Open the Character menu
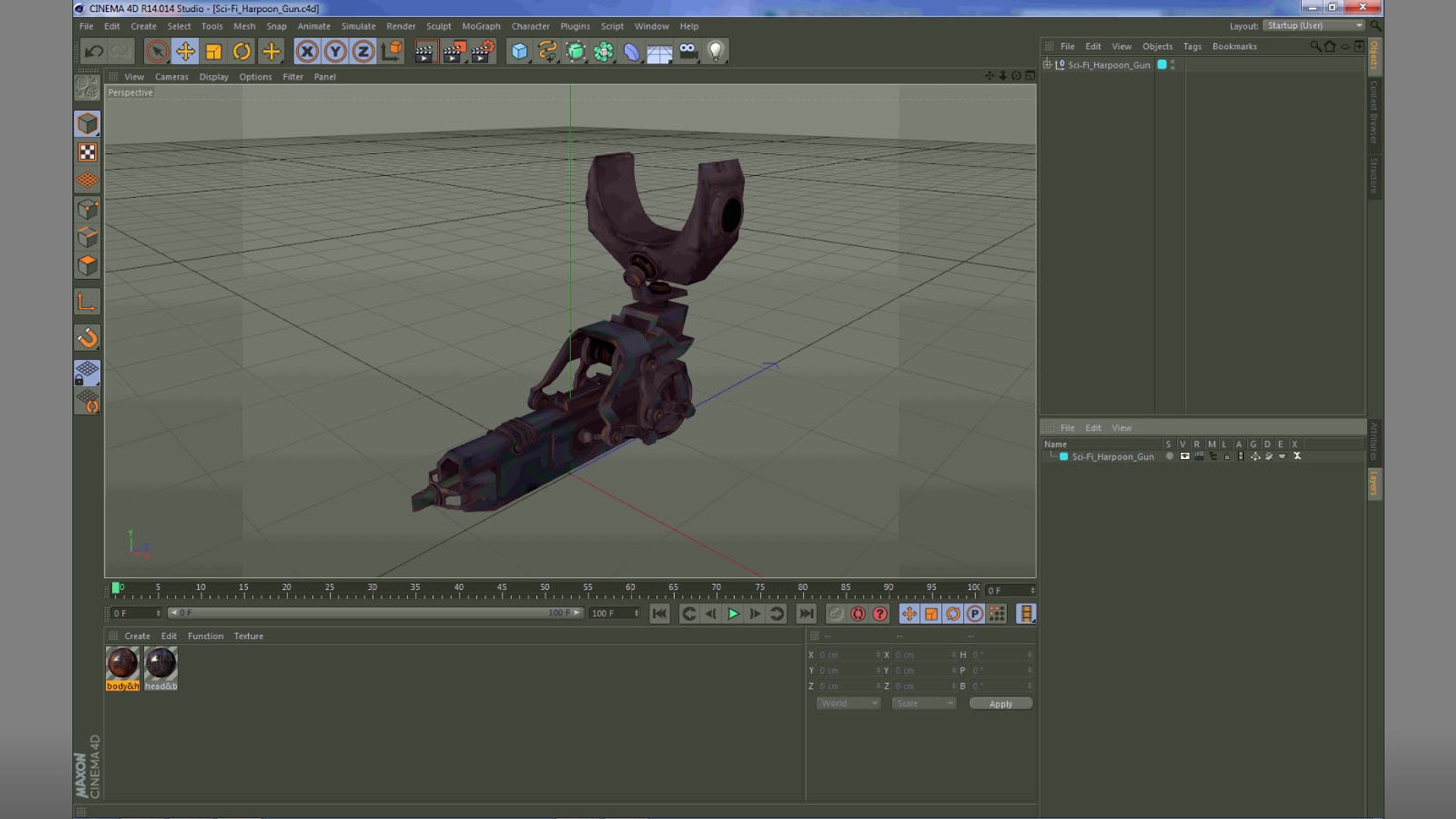Screen dimensions: 1456x819 click(x=530, y=26)
